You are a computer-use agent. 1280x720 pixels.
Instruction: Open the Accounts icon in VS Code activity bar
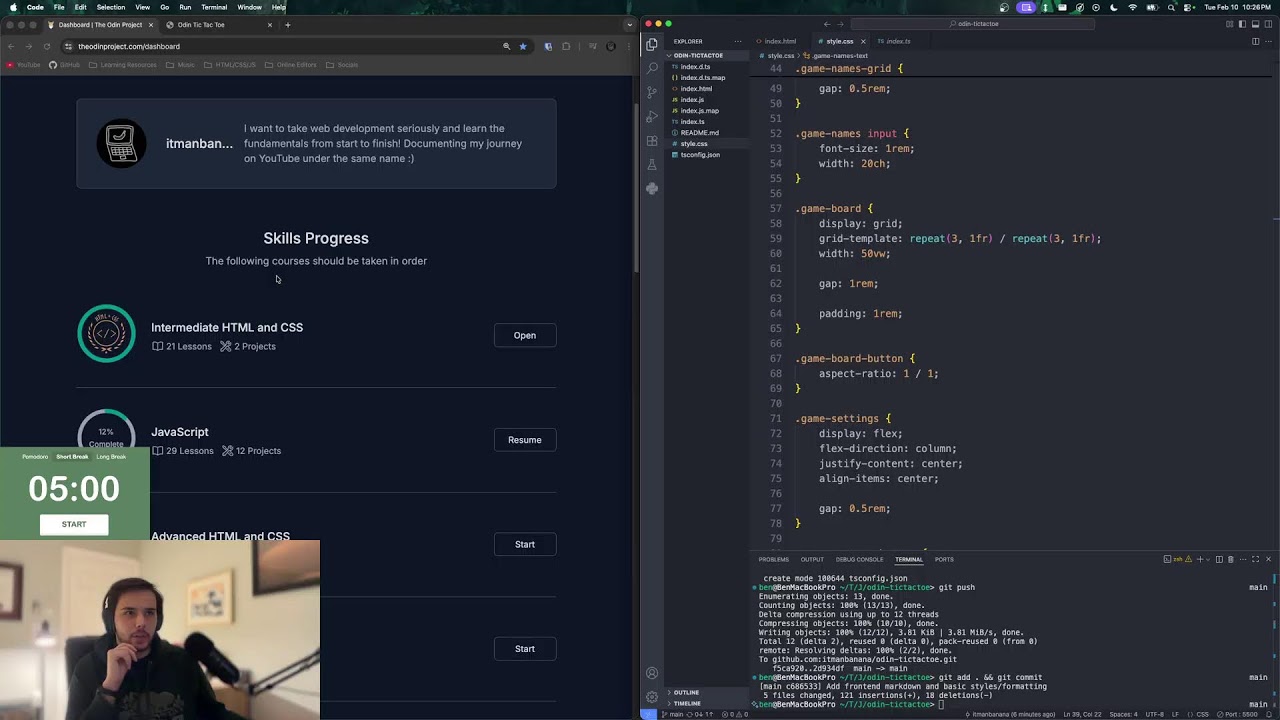coord(652,673)
